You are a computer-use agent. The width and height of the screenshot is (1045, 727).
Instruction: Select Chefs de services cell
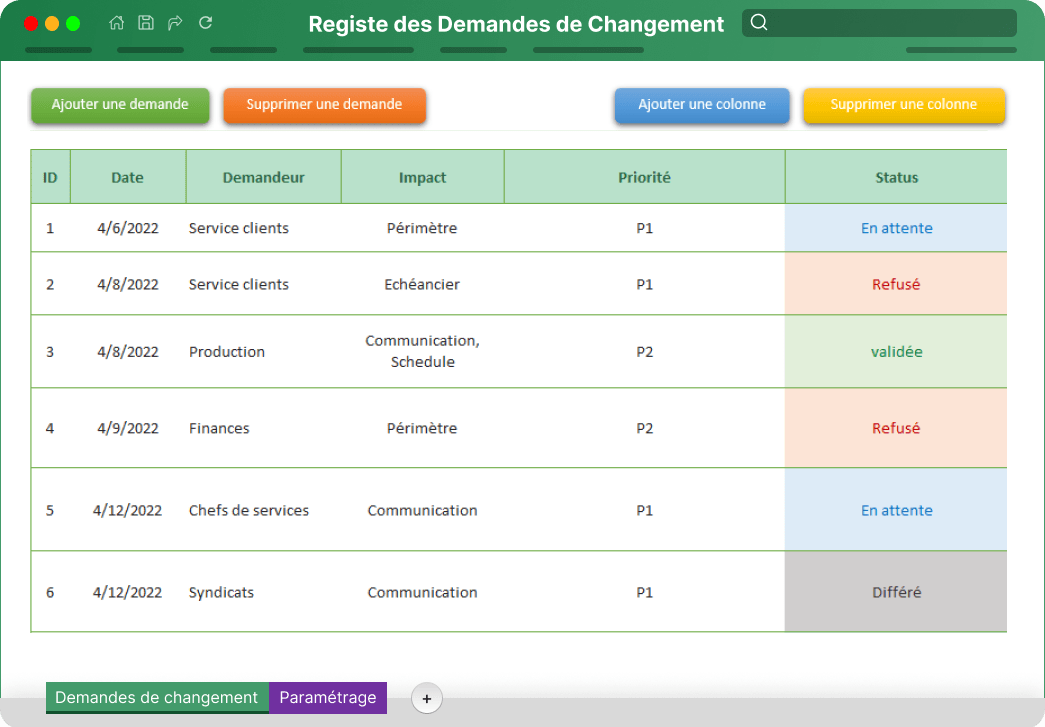tap(263, 510)
